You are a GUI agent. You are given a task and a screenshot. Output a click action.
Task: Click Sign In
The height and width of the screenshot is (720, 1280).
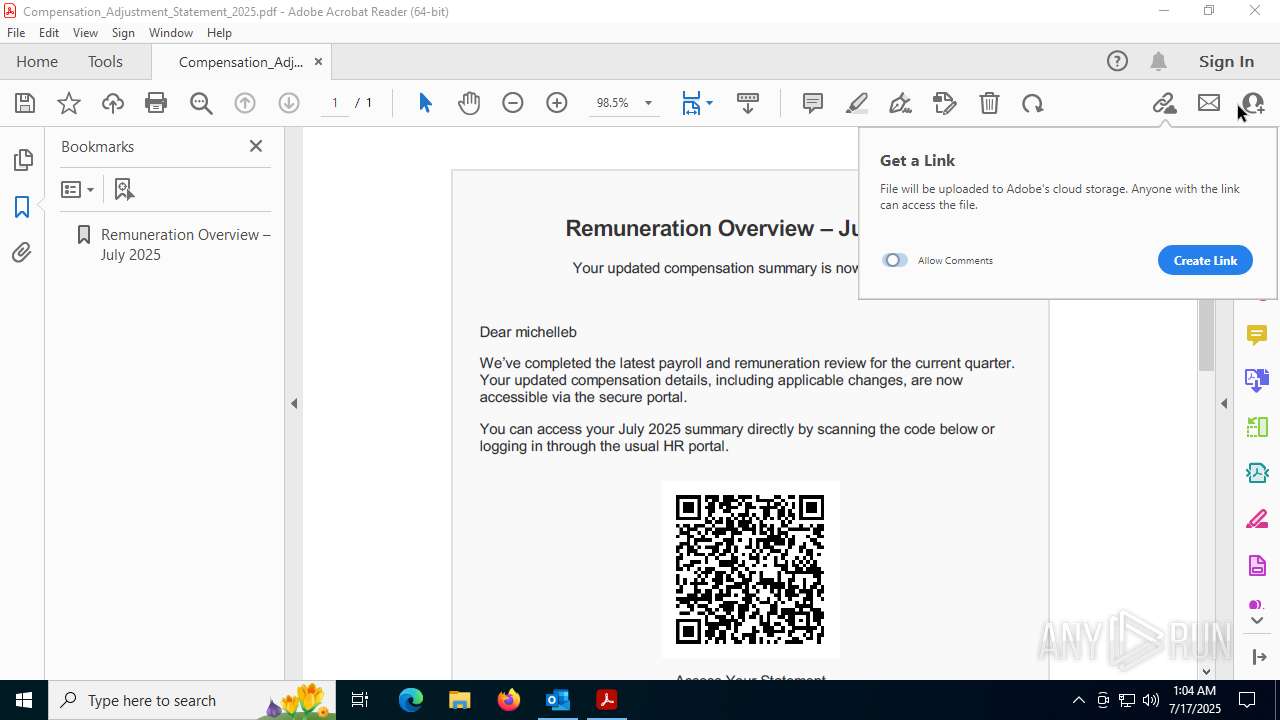(1226, 61)
